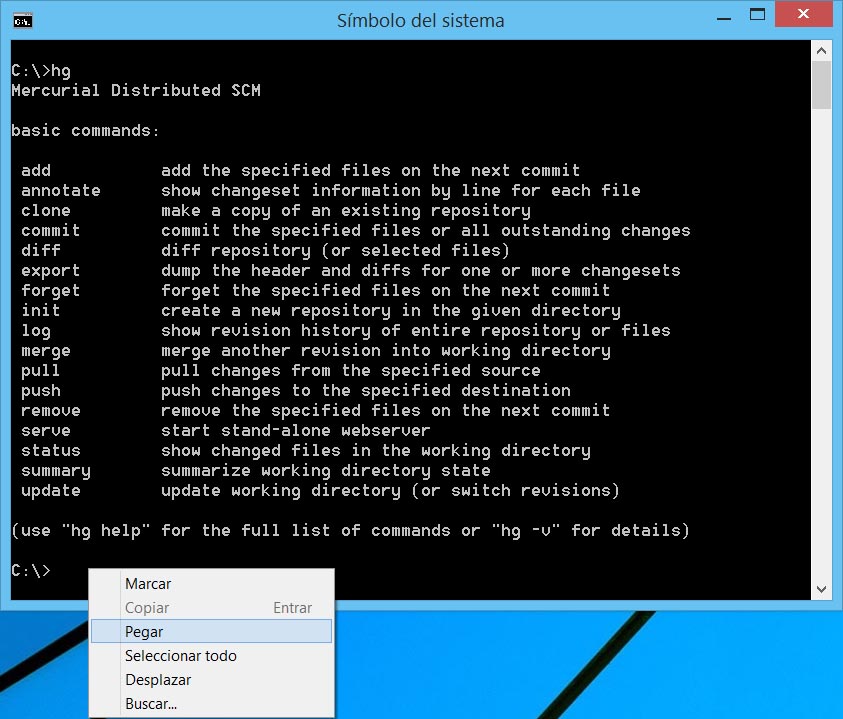This screenshot has width=843, height=719.
Task: Click the last C:\> prompt line
Action: pyautogui.click(x=31, y=571)
